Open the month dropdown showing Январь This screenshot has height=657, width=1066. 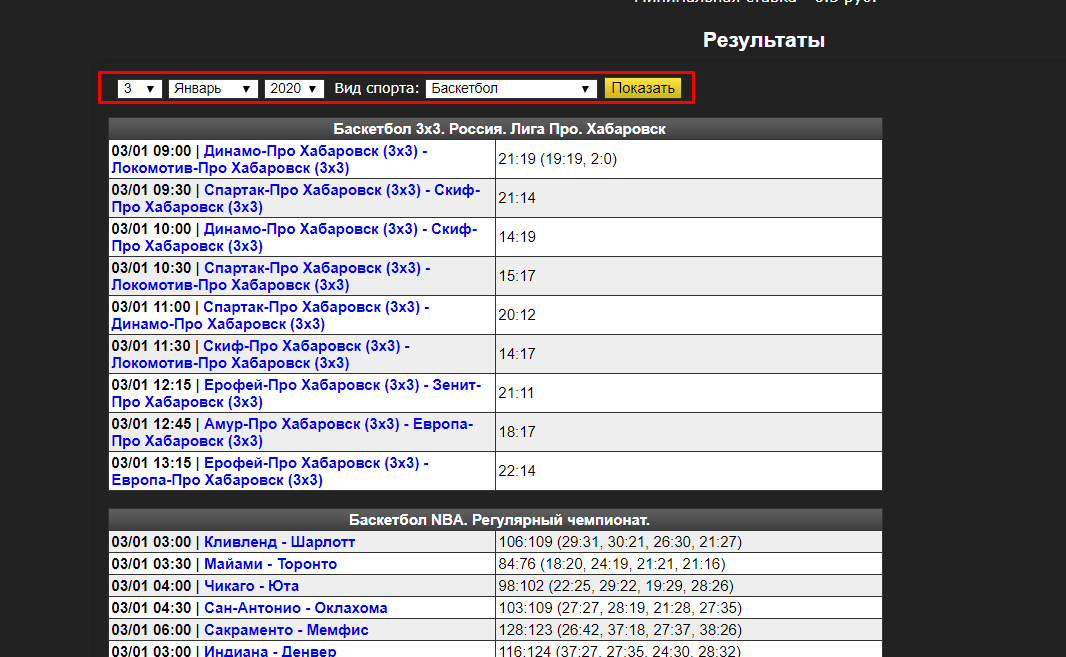[213, 88]
